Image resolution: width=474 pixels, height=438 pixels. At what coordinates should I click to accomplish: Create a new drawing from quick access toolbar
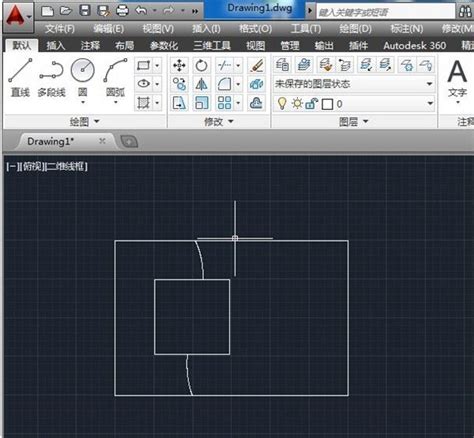47,11
